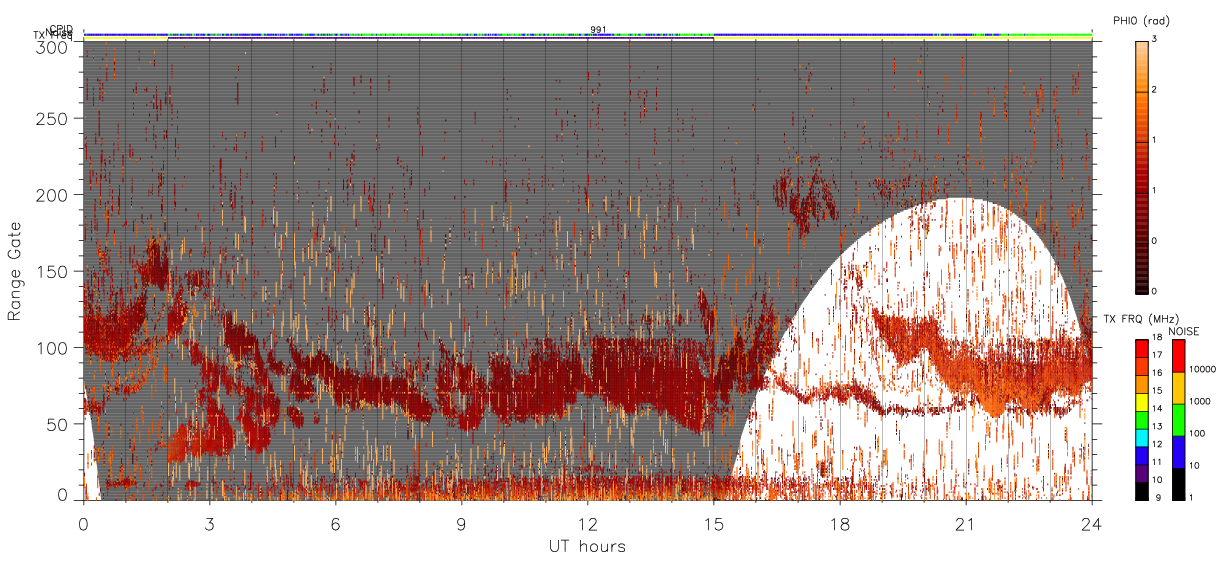Image resolution: width=1228 pixels, height=567 pixels.
Task: Click the red 17-18 MHz TX FRQ swatch
Action: pos(1142,349)
